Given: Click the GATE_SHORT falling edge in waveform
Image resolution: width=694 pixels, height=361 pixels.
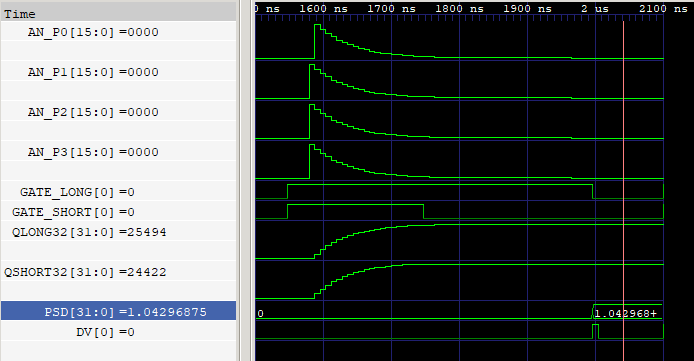Looking at the screenshot, I should (424, 211).
